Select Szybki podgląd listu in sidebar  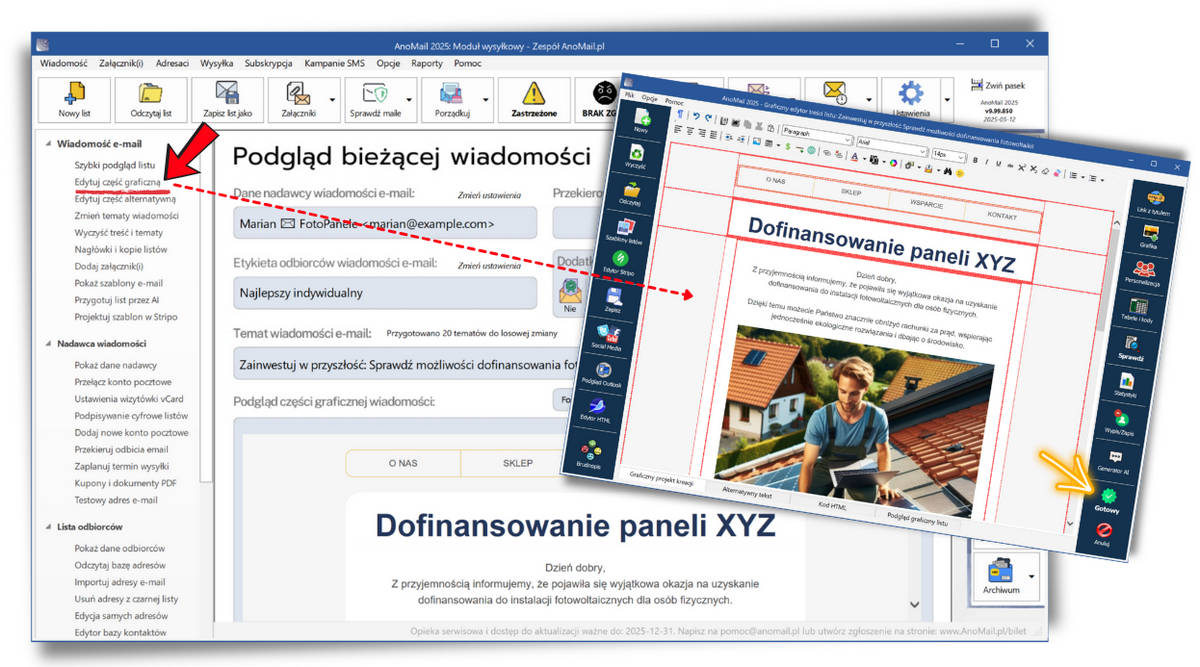click(115, 165)
